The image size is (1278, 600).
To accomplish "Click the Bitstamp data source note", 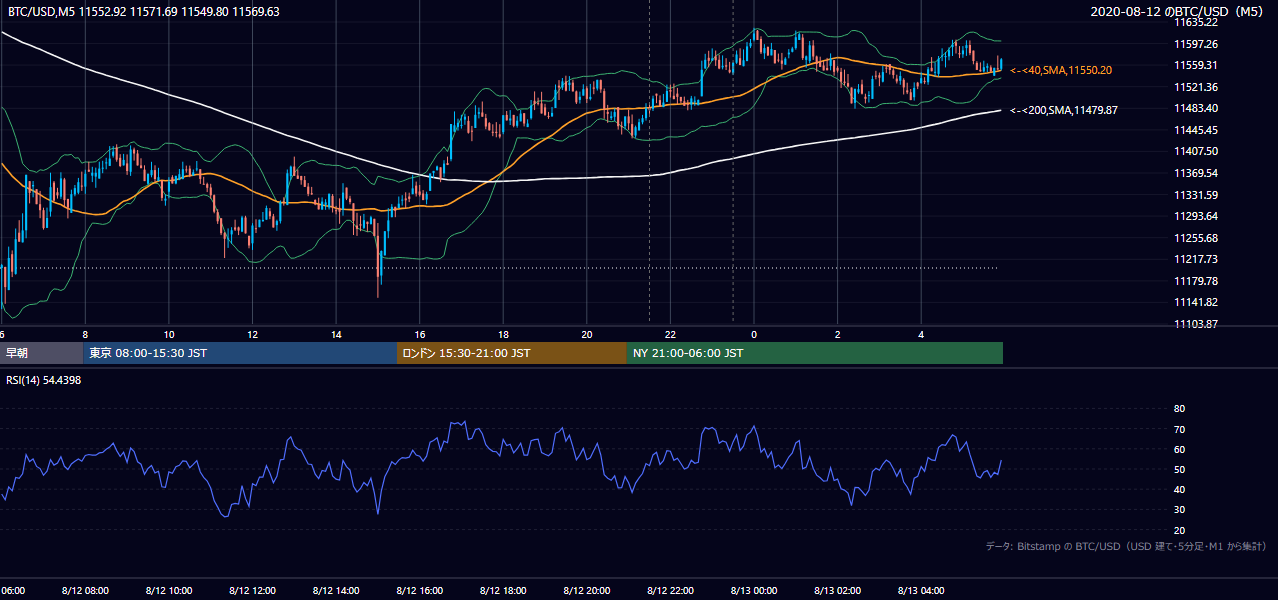I will [x=1126, y=546].
